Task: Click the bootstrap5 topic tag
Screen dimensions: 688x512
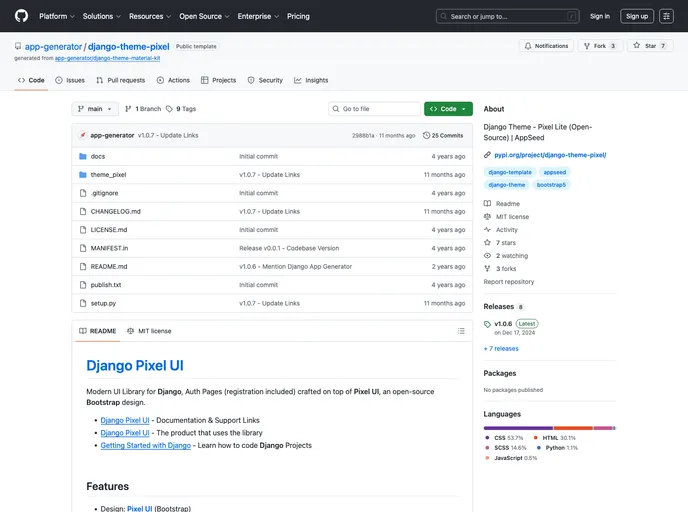Action: 551,185
